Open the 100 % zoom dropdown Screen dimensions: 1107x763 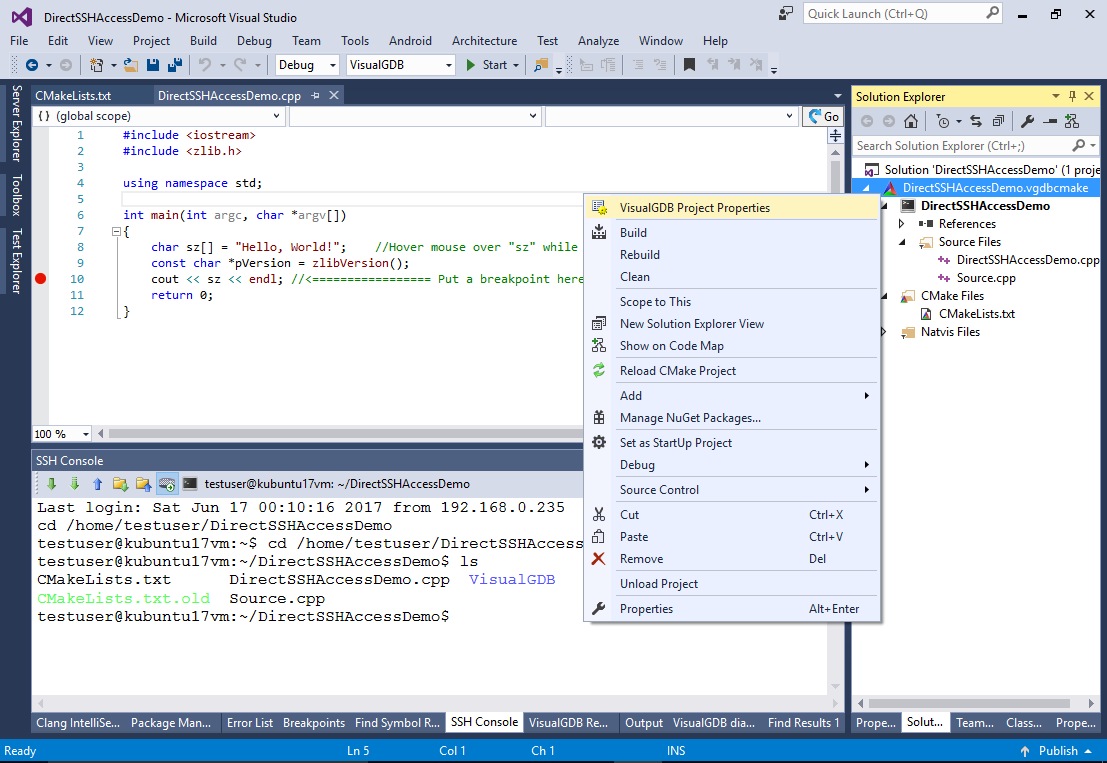click(x=85, y=434)
